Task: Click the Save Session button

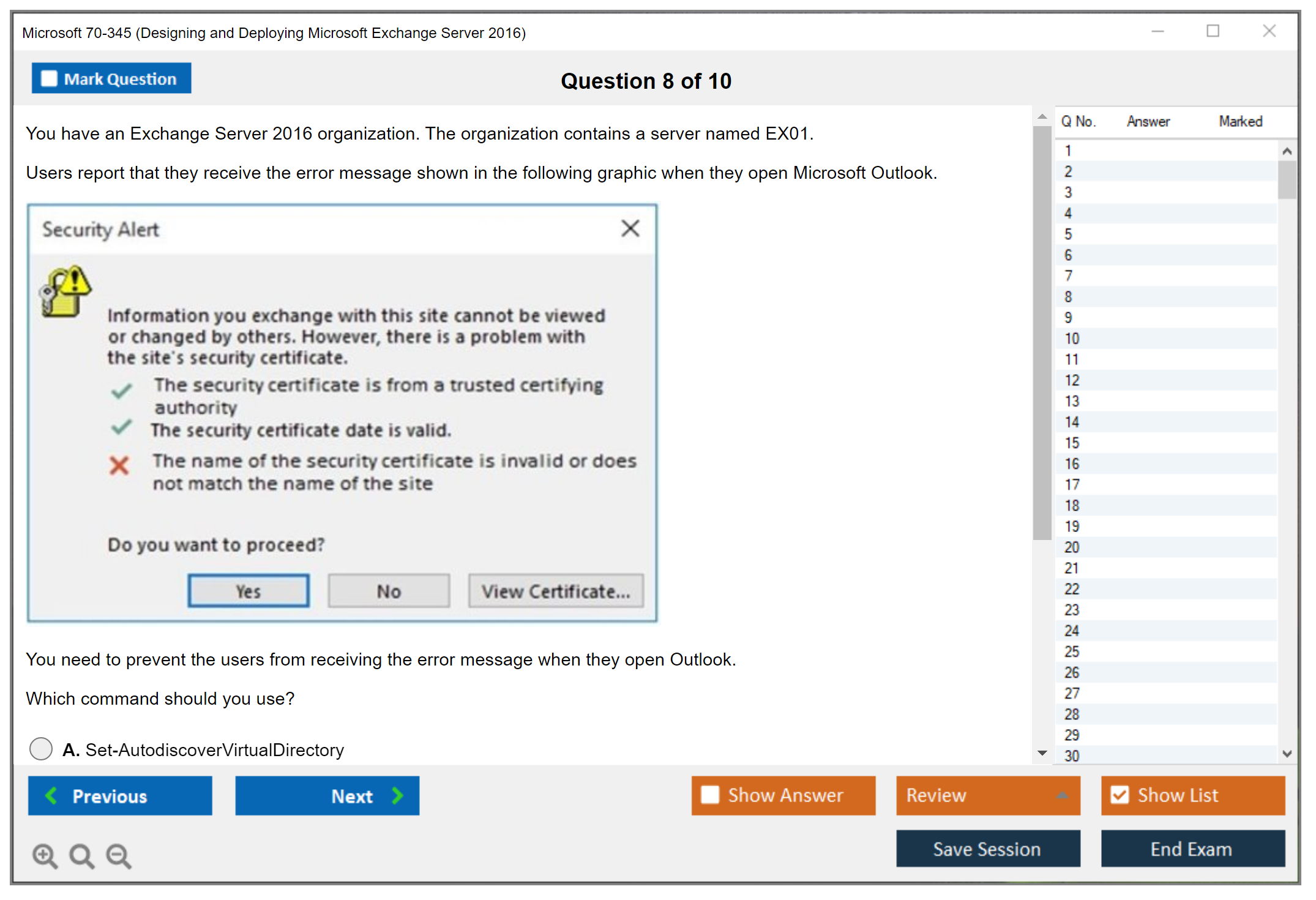Action: (987, 849)
